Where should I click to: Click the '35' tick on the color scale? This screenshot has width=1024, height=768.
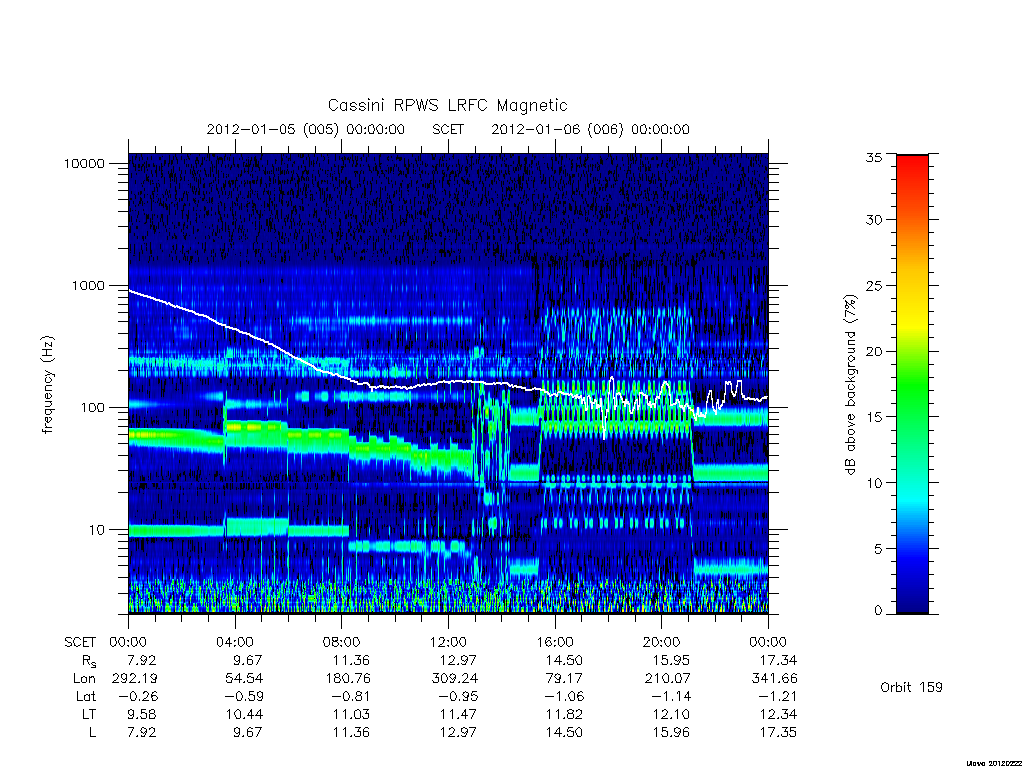coord(873,157)
